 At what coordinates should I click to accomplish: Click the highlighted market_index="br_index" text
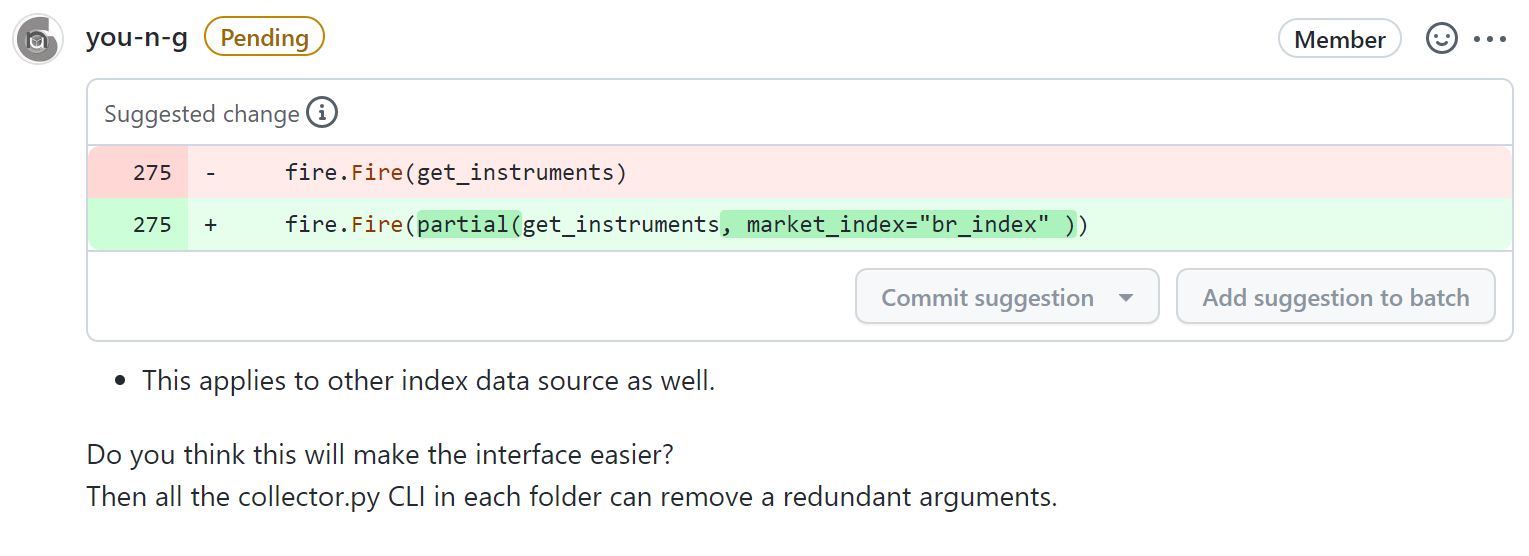click(x=893, y=224)
